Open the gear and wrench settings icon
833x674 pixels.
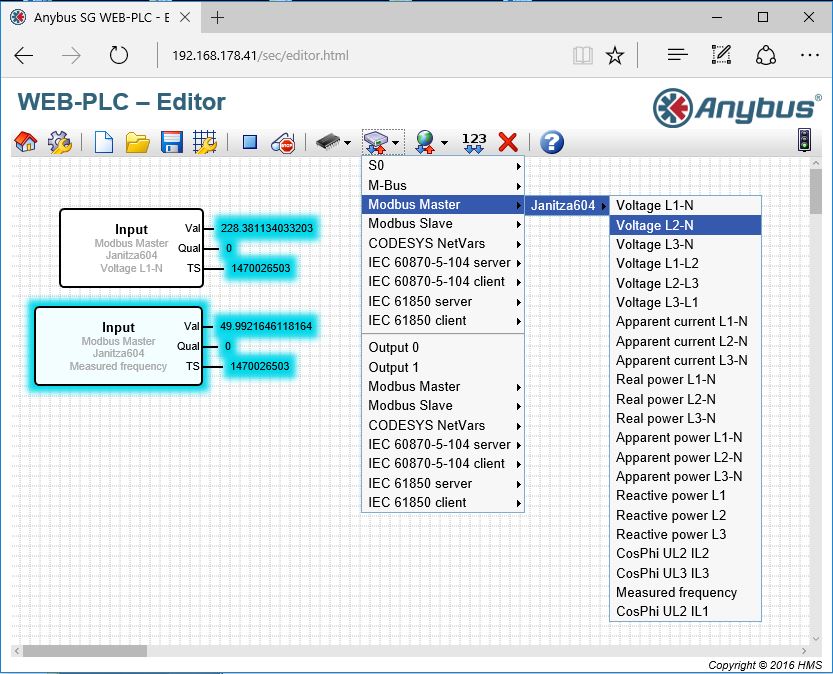click(60, 142)
